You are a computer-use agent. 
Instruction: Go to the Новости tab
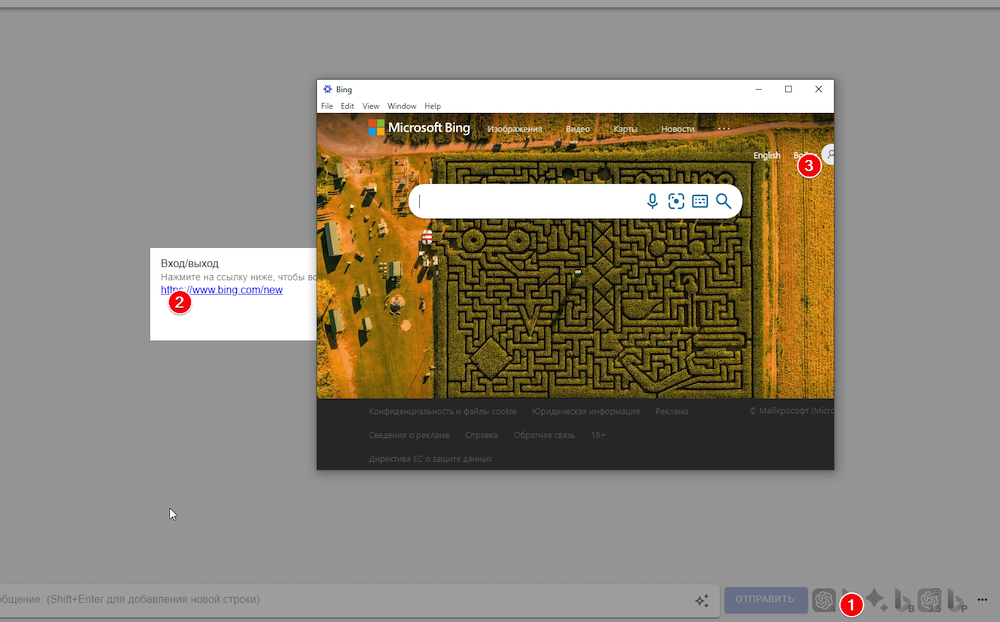pos(677,129)
